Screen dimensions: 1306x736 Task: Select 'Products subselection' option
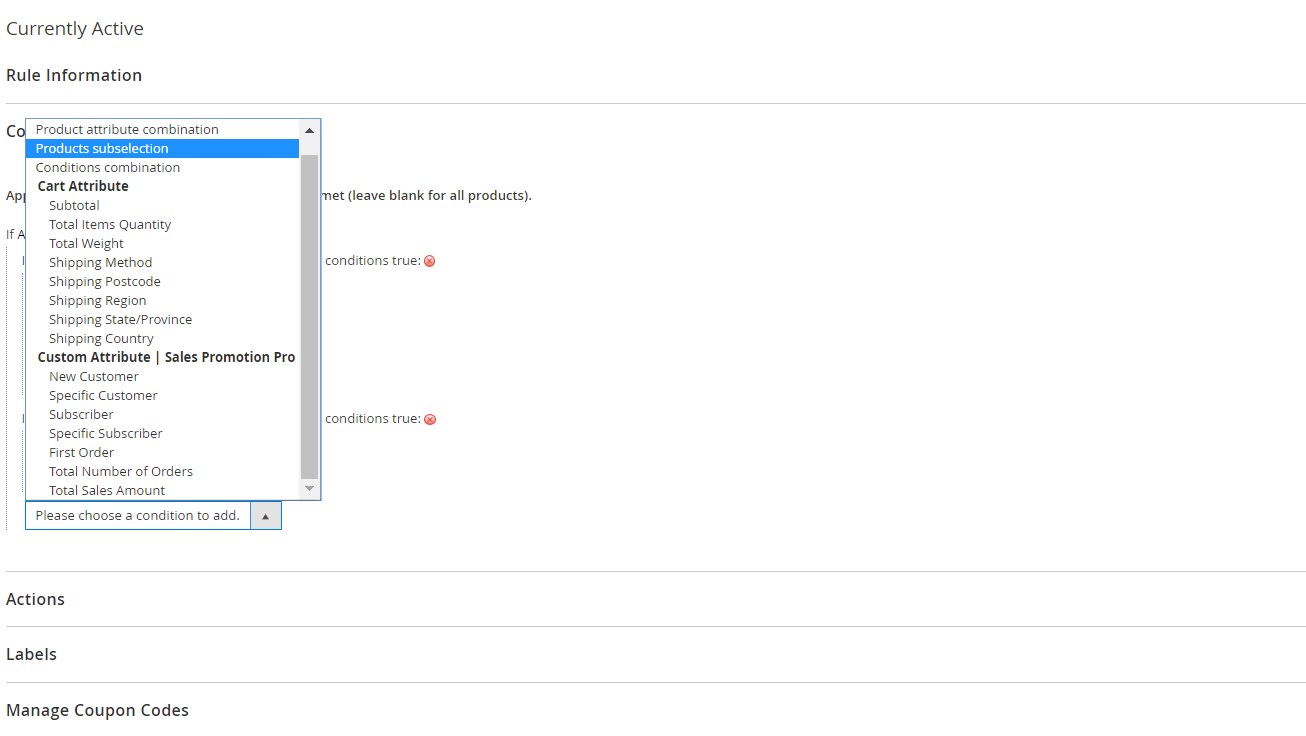[x=102, y=148]
